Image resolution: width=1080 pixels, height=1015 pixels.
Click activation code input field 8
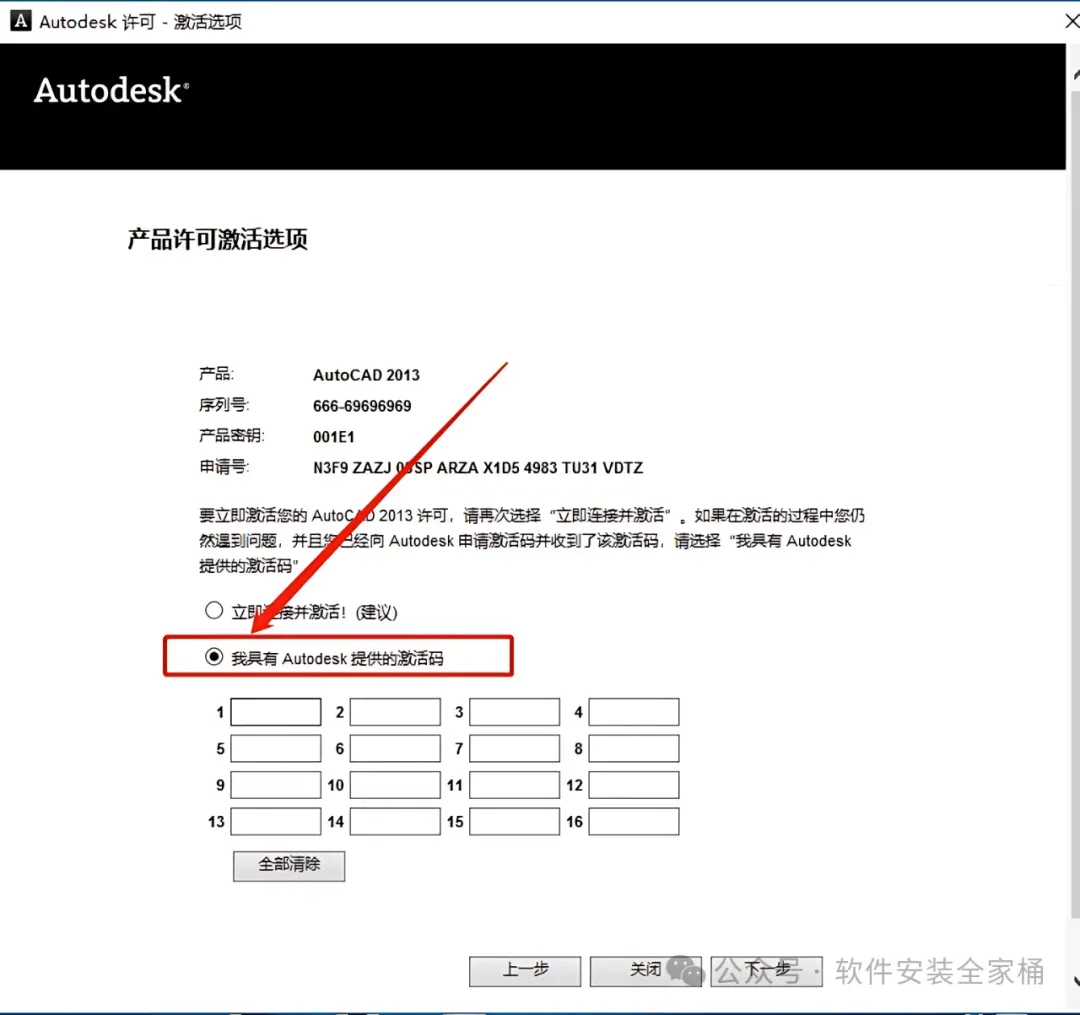634,749
